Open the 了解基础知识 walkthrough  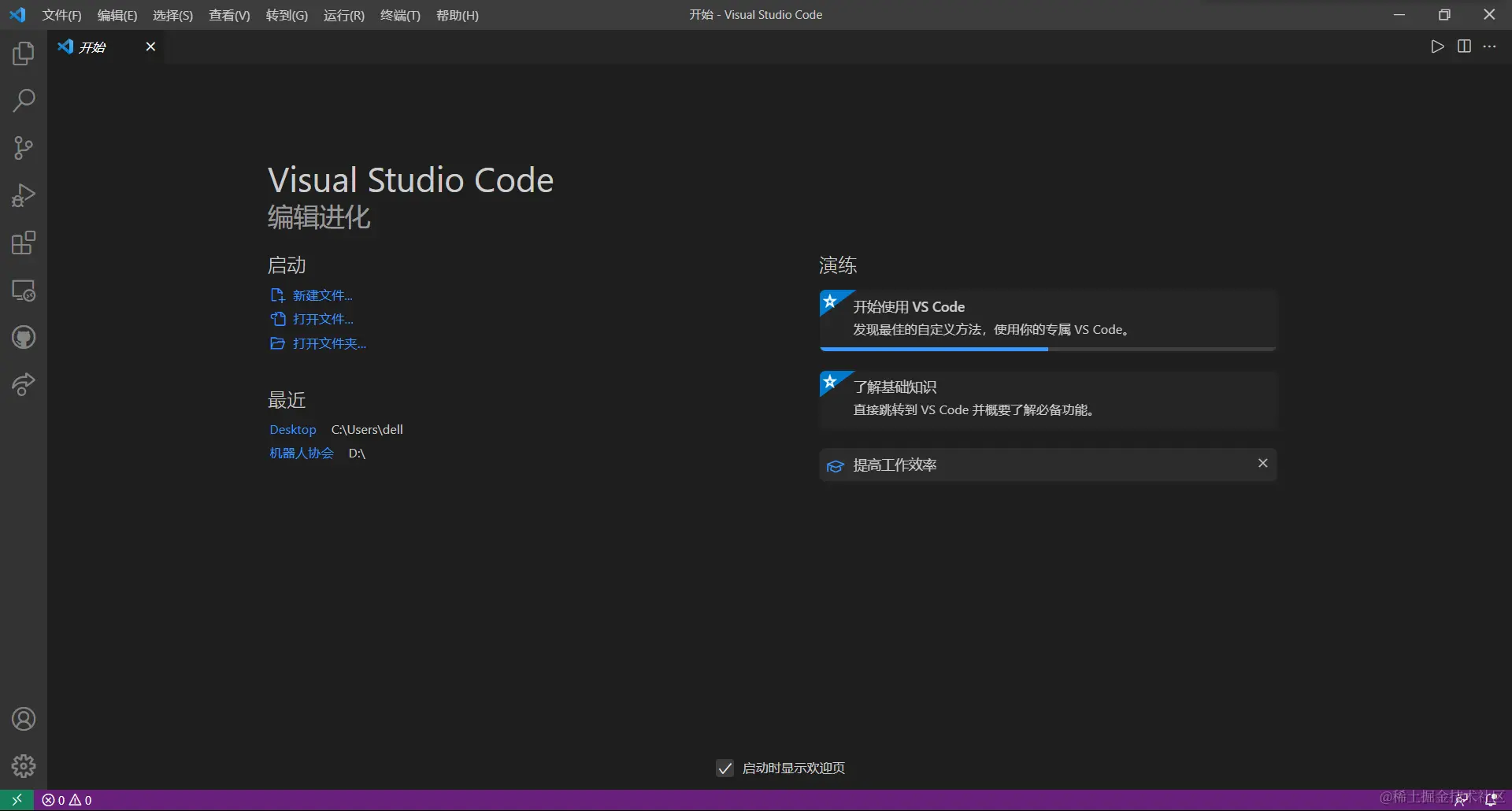point(1047,399)
